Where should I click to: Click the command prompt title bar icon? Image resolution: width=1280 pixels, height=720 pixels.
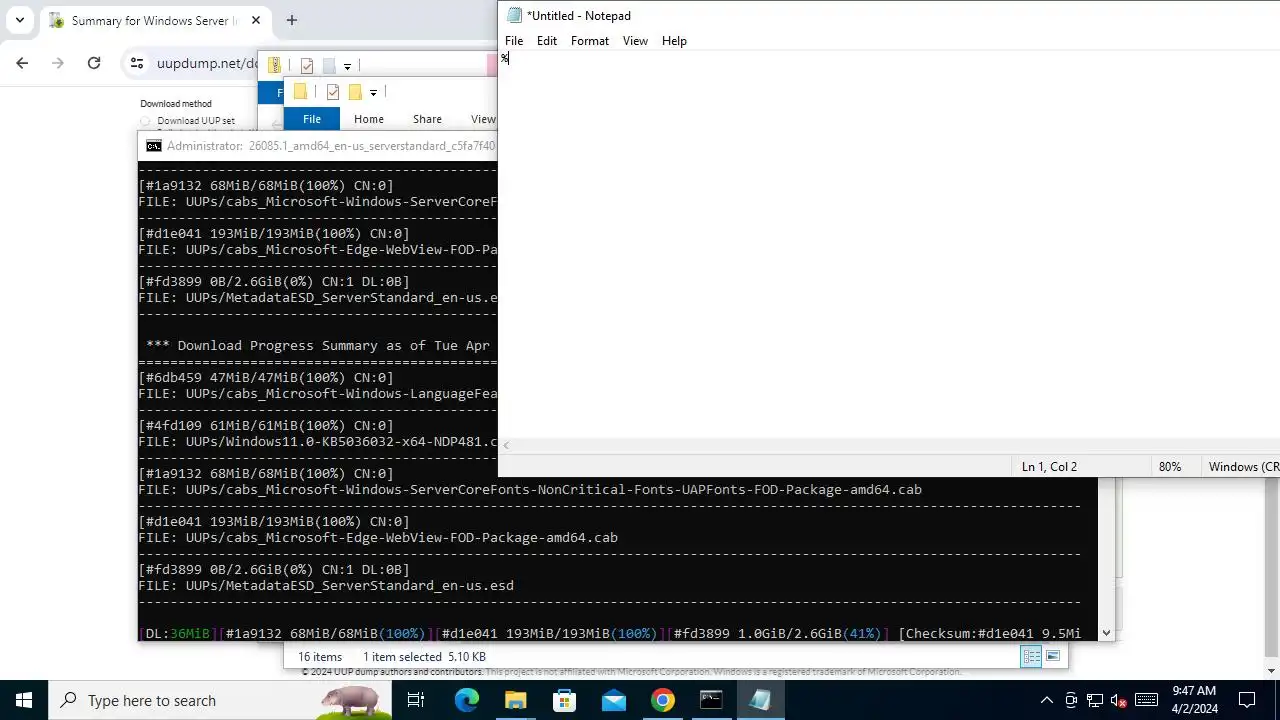[x=153, y=146]
